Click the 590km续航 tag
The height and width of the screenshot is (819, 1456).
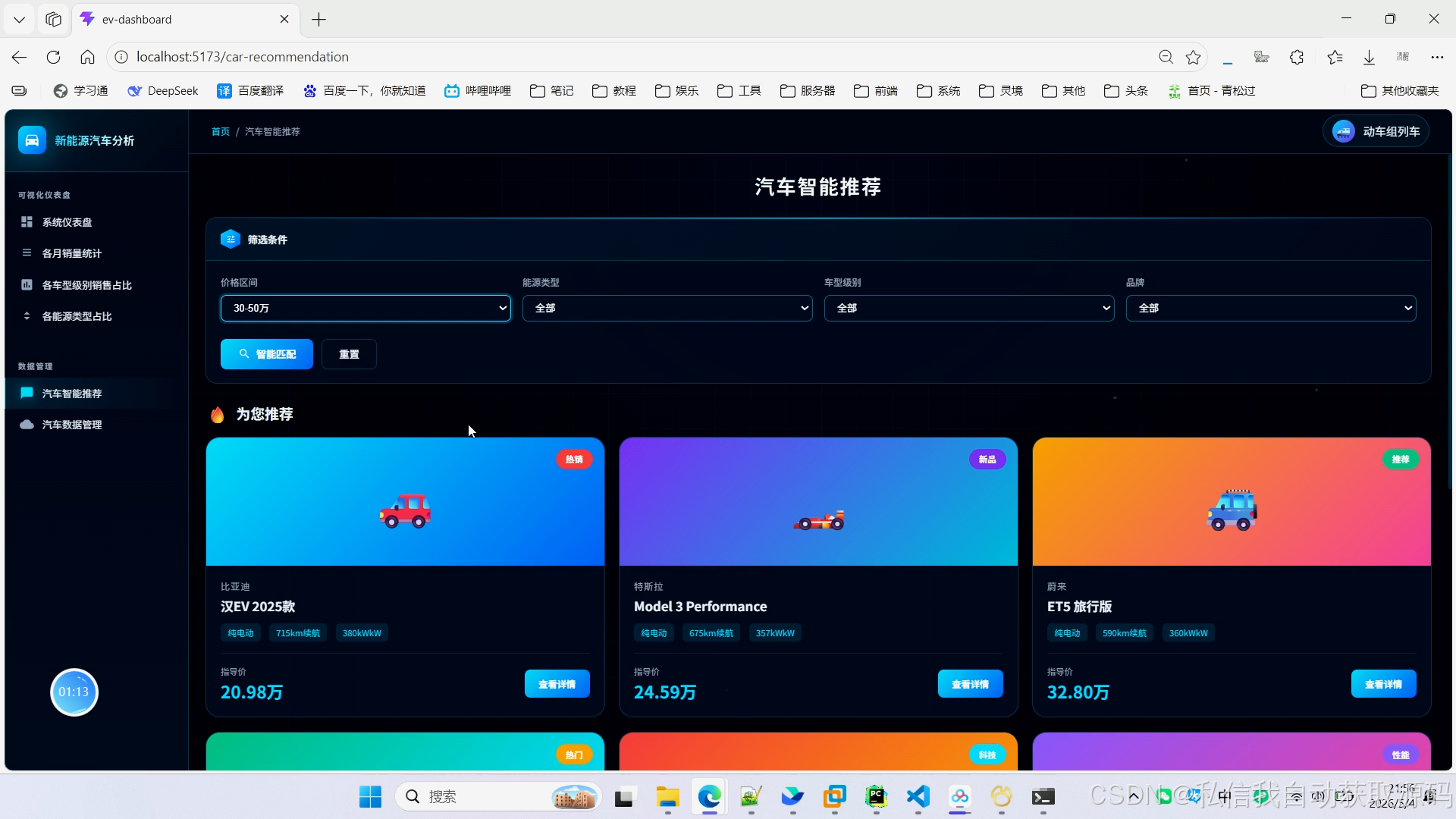1125,633
